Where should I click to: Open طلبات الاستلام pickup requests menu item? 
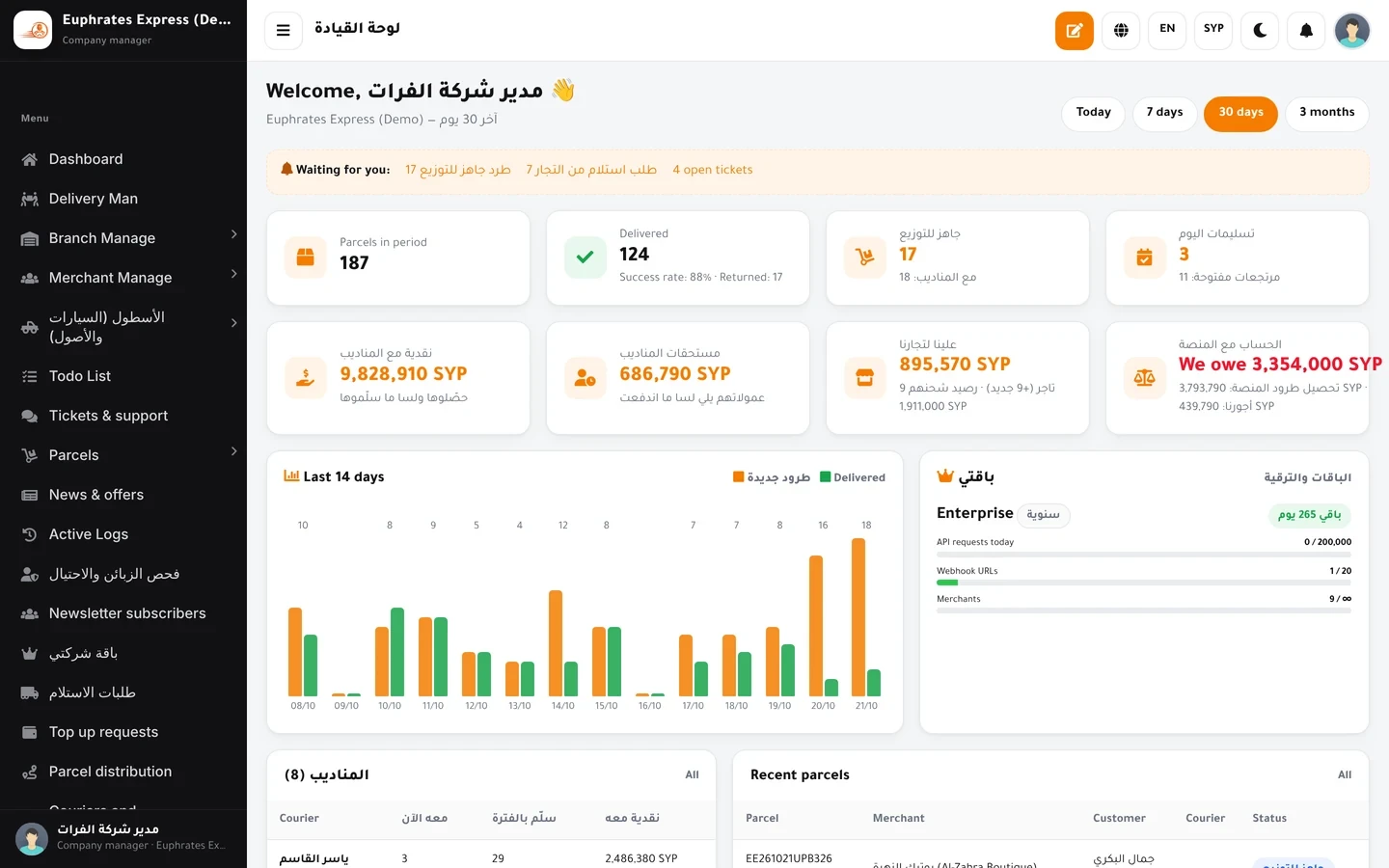coord(123,692)
